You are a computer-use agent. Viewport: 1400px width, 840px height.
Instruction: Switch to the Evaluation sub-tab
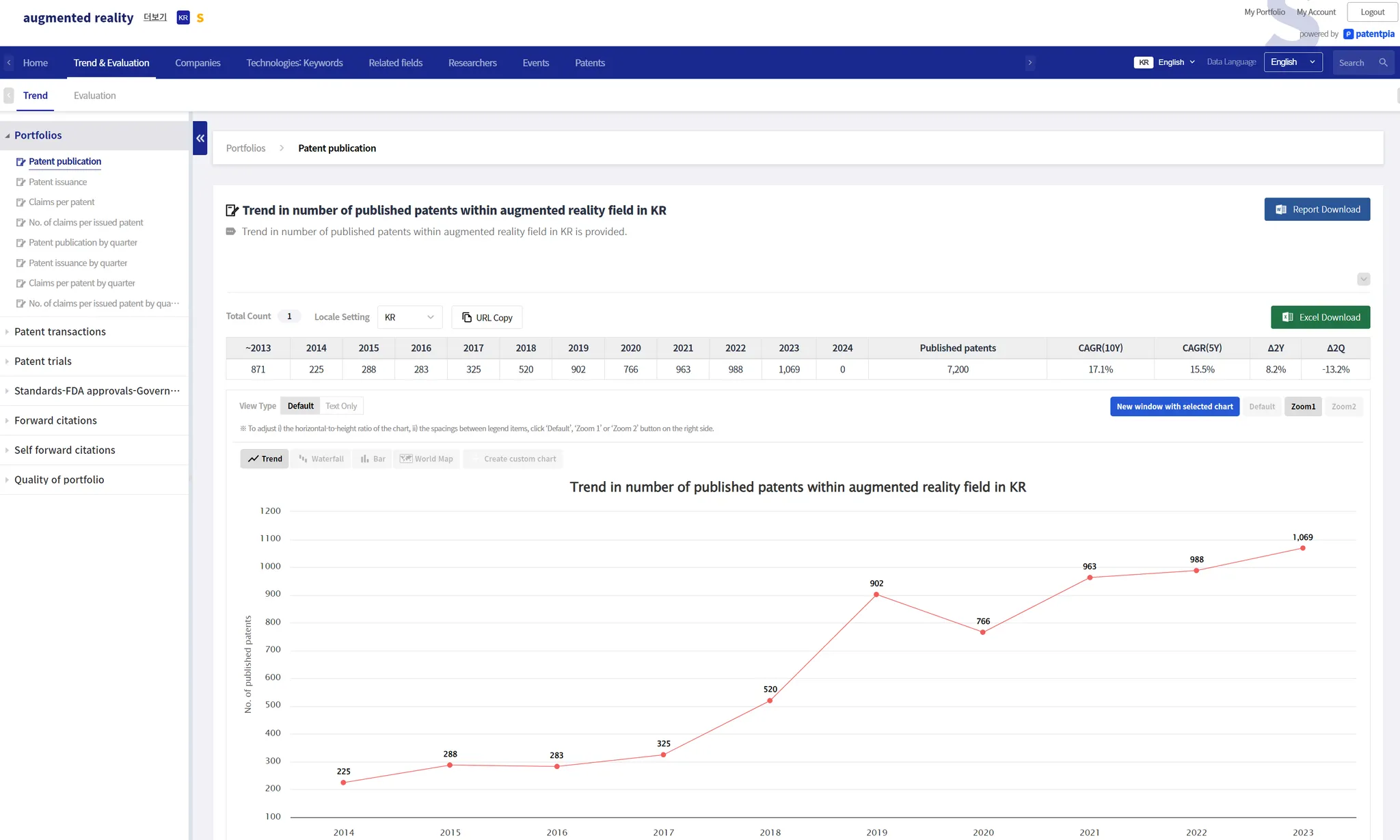(94, 96)
